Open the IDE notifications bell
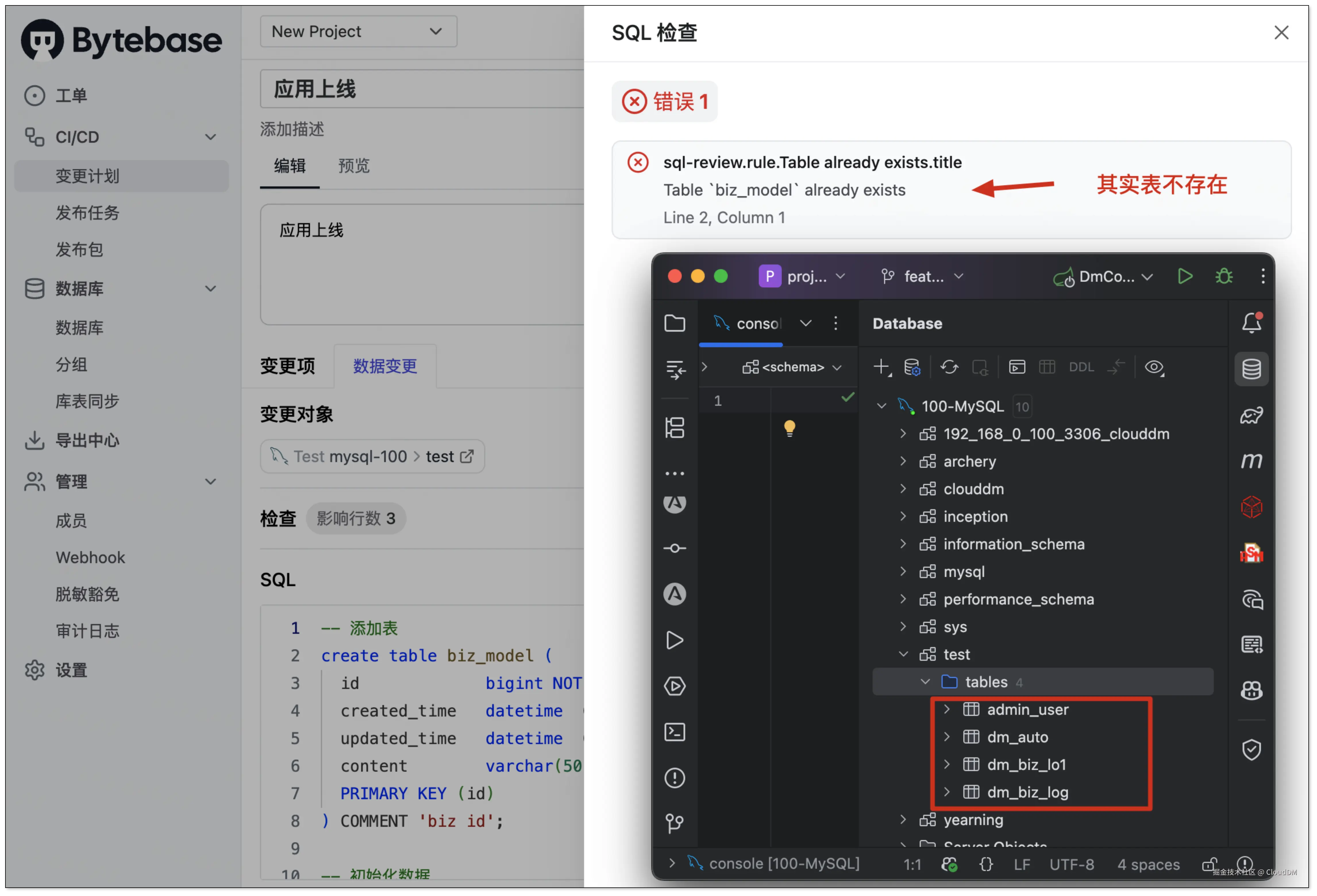The height and width of the screenshot is (896, 1317). pyautogui.click(x=1251, y=323)
